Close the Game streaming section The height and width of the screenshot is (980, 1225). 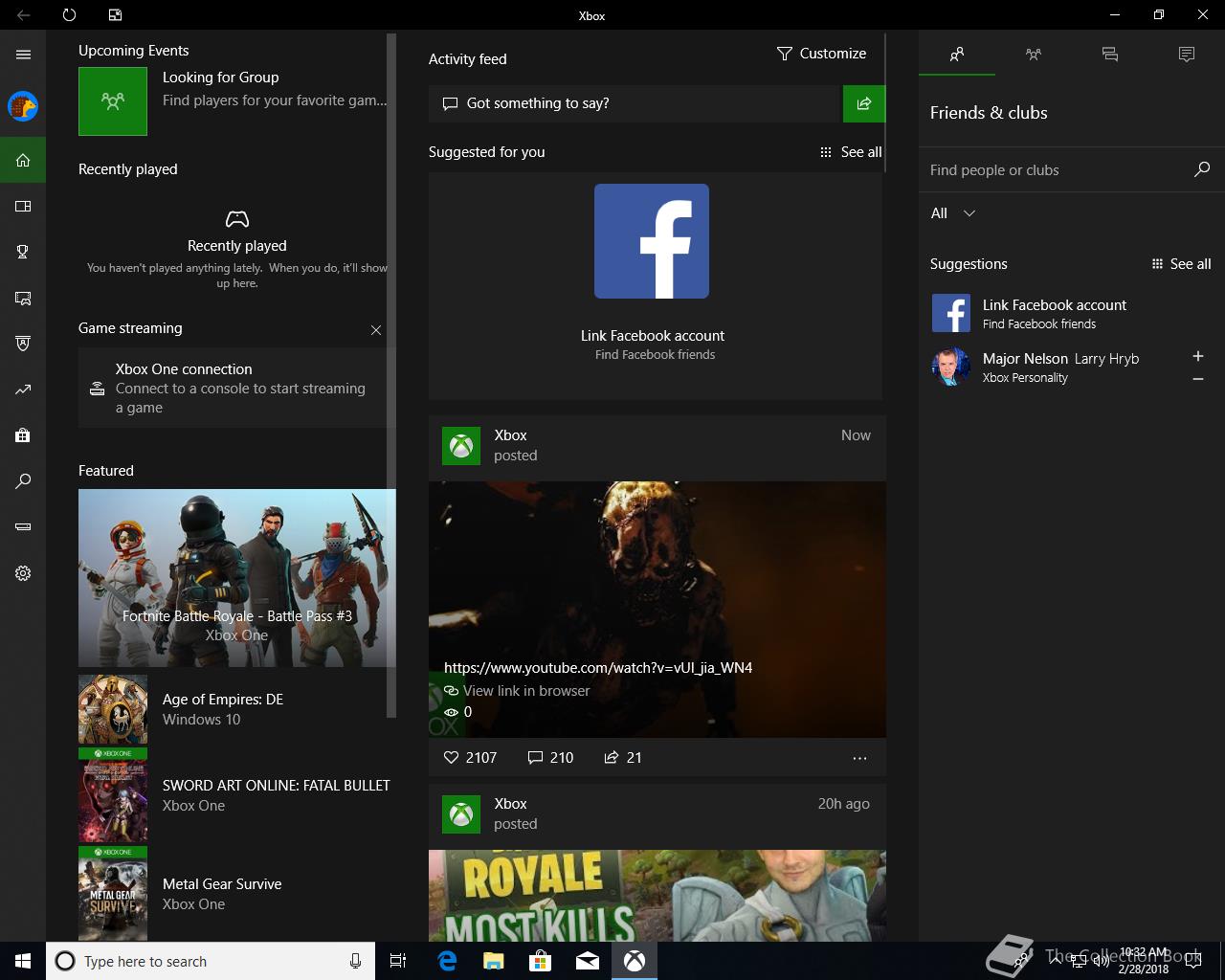point(376,330)
